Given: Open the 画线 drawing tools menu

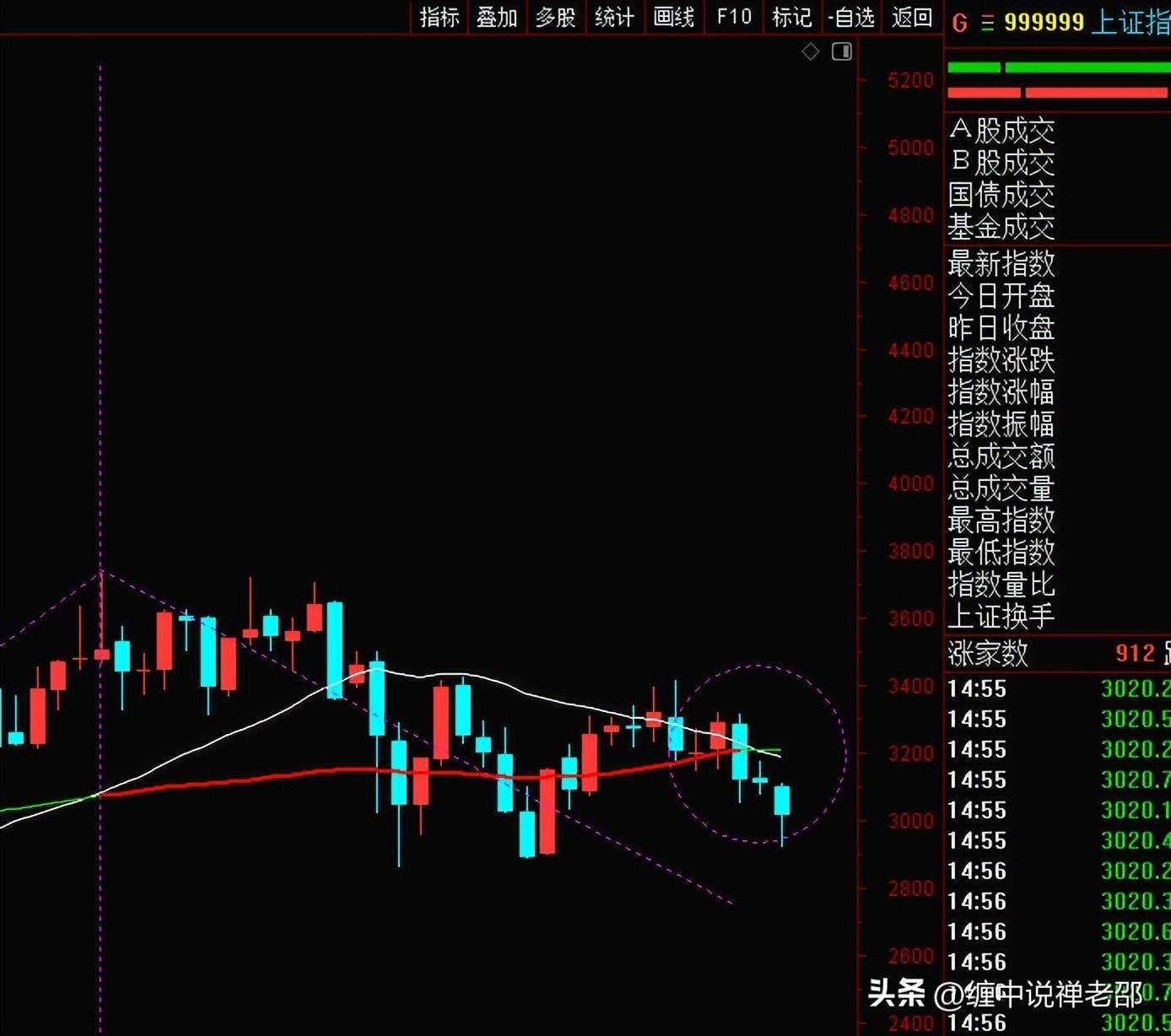Looking at the screenshot, I should [673, 17].
